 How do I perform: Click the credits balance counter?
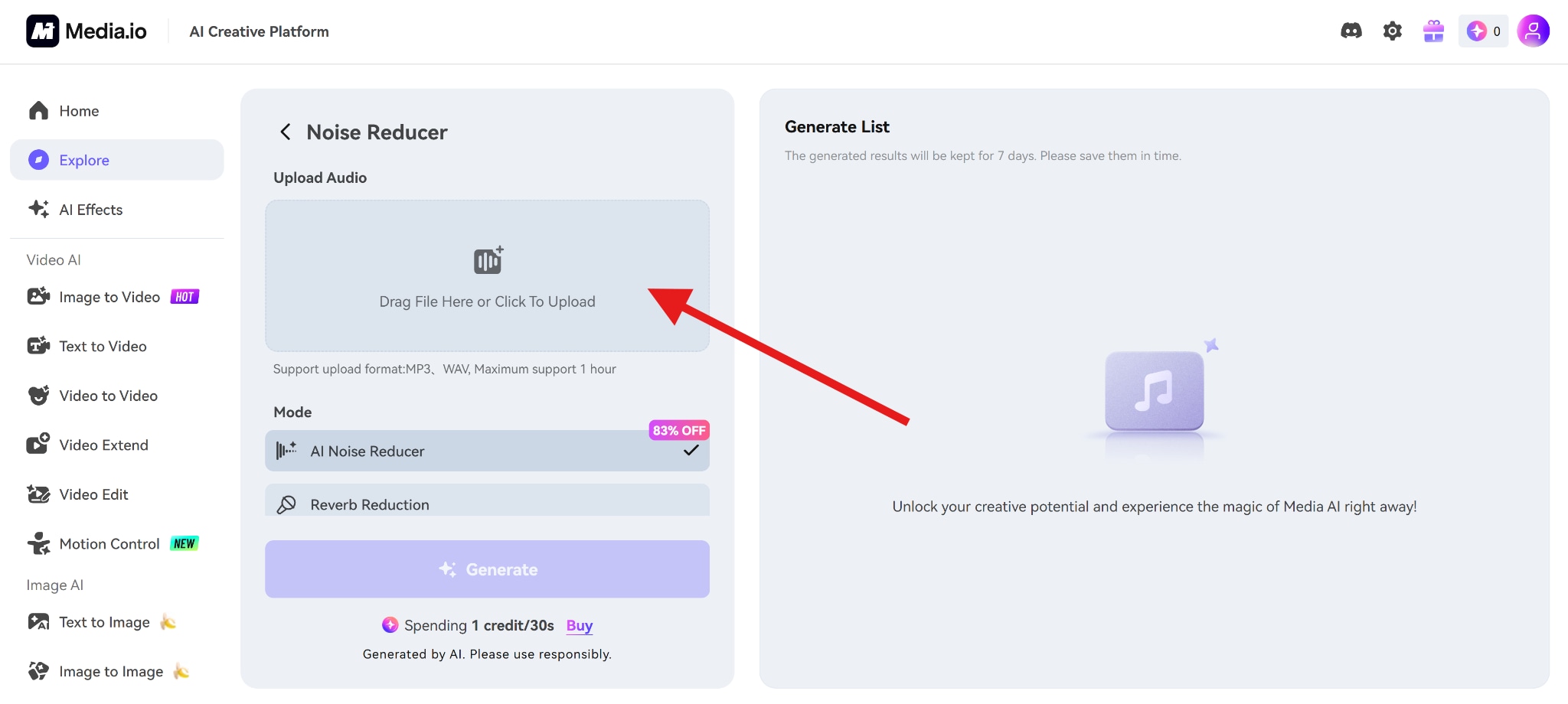pos(1483,31)
